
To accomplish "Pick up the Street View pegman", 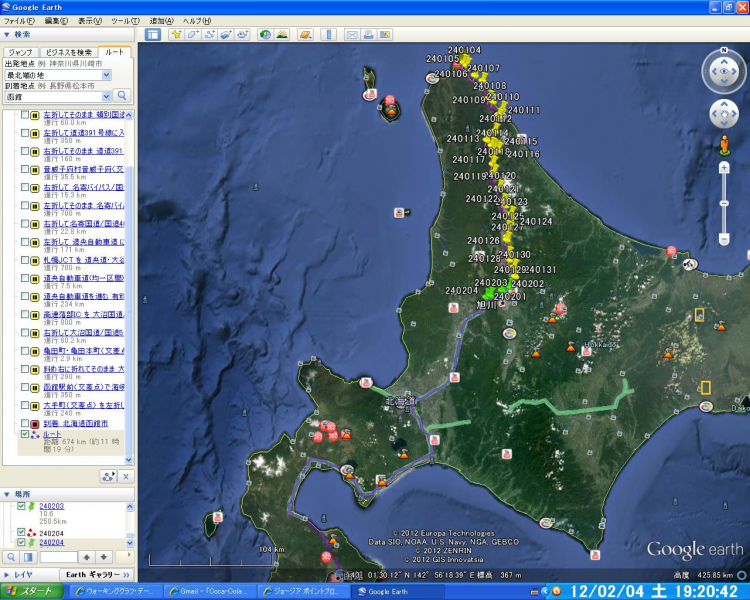I will pos(724,144).
